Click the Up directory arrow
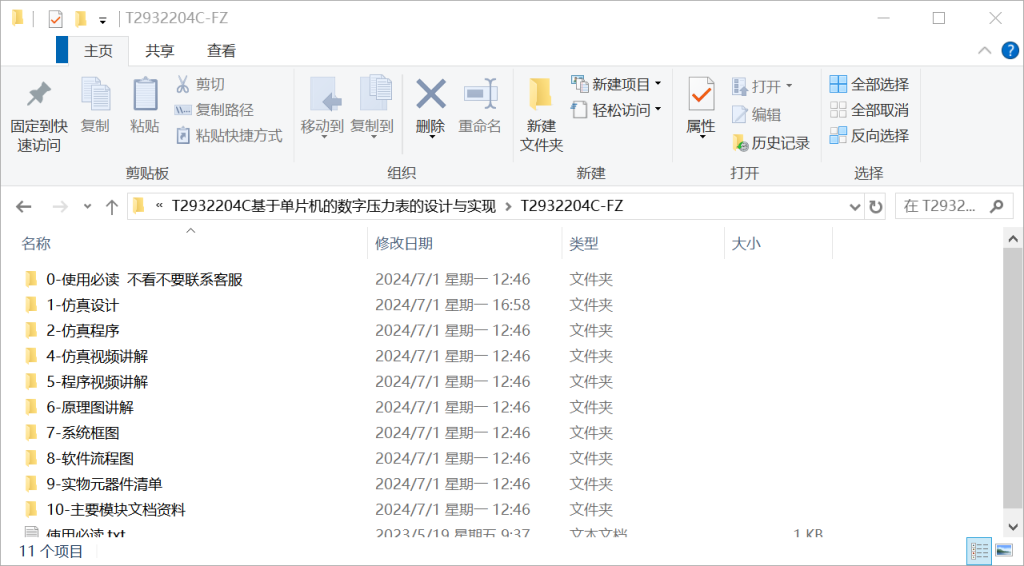The image size is (1024, 566). coord(112,207)
